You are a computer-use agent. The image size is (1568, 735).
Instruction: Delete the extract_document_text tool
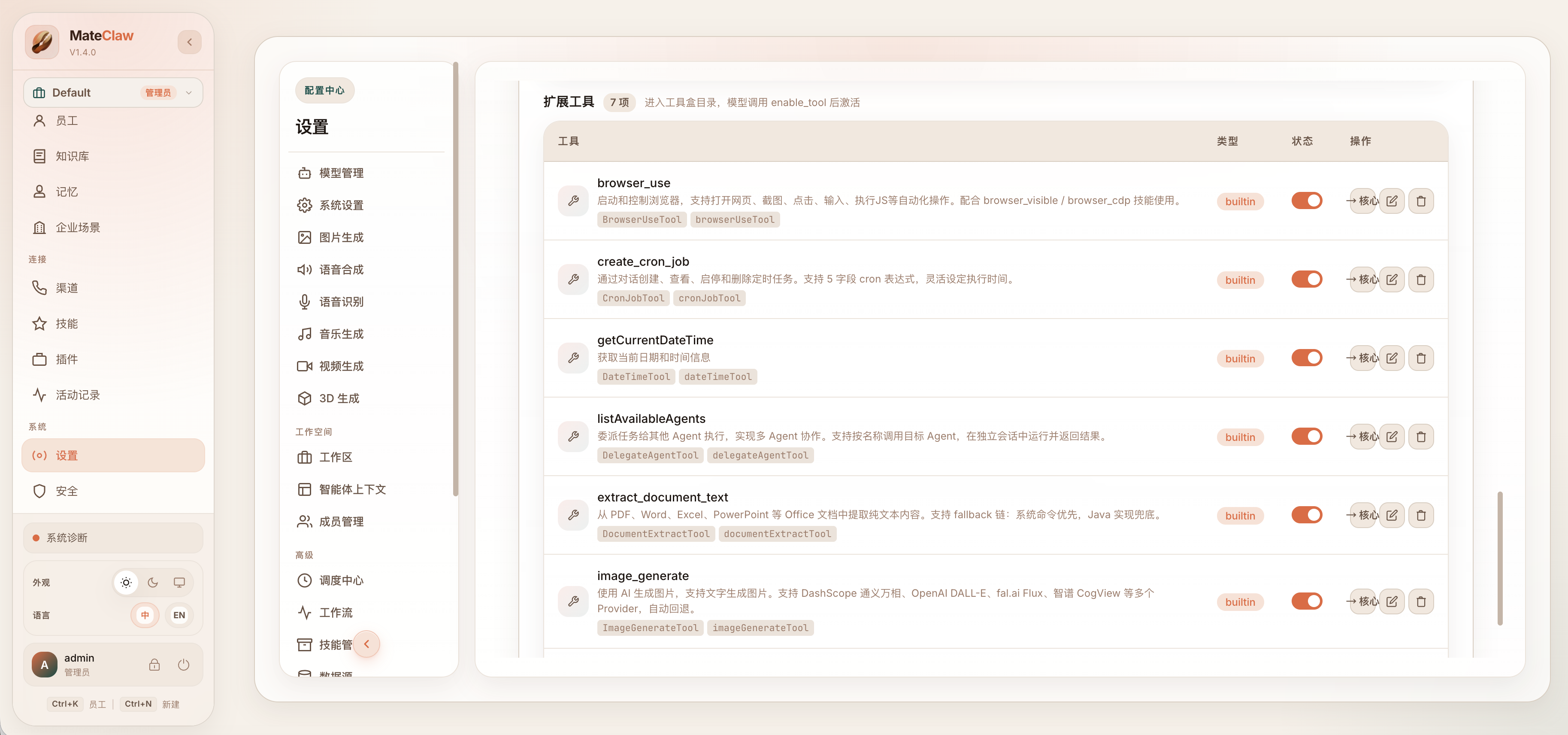coord(1421,515)
